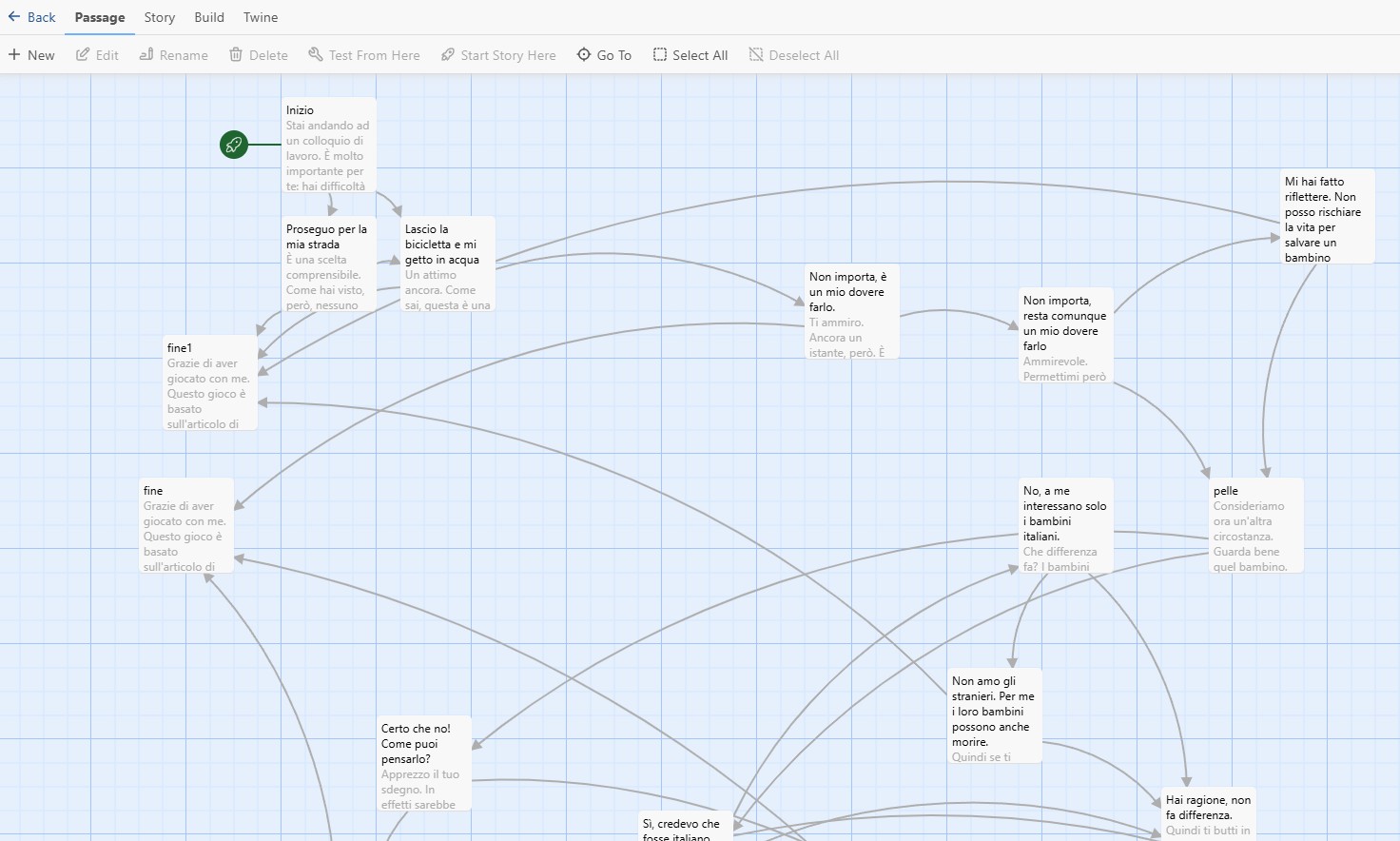Screen dimensions: 1400x841
Task: Open the Build tab
Action: (209, 17)
